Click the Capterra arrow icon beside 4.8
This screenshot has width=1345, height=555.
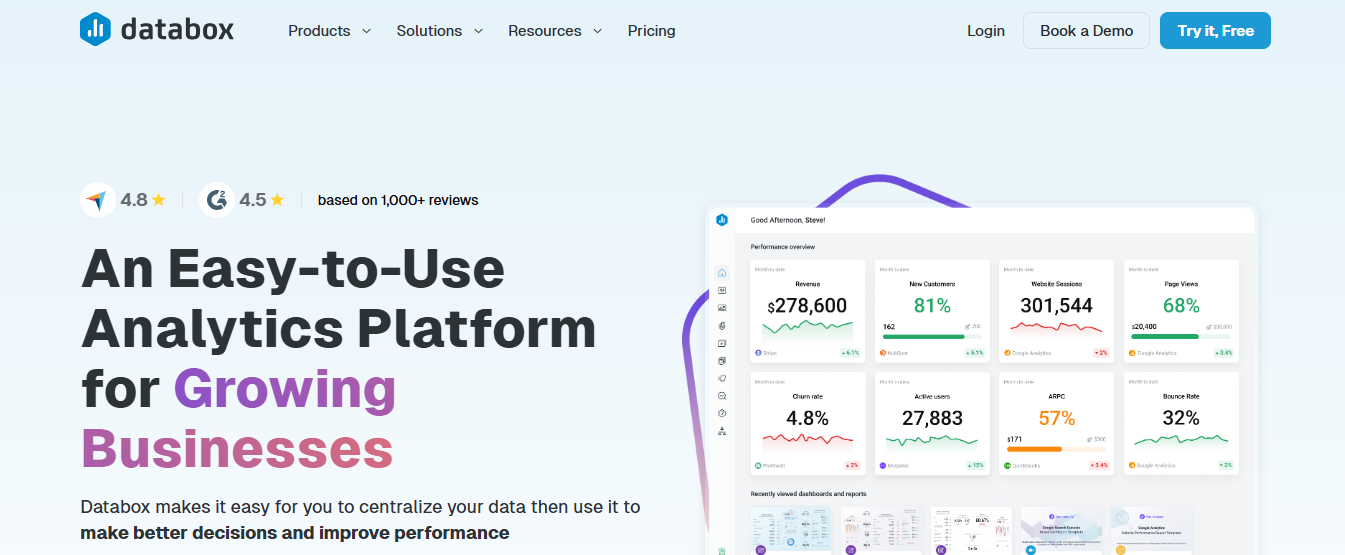point(97,200)
